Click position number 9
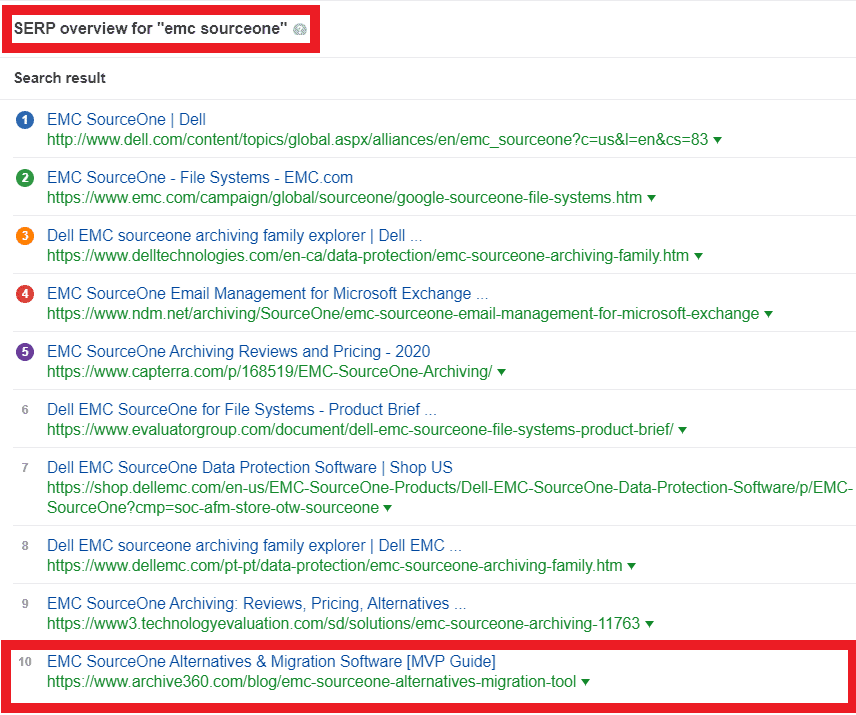Image resolution: width=856 pixels, height=715 pixels. click(x=25, y=604)
